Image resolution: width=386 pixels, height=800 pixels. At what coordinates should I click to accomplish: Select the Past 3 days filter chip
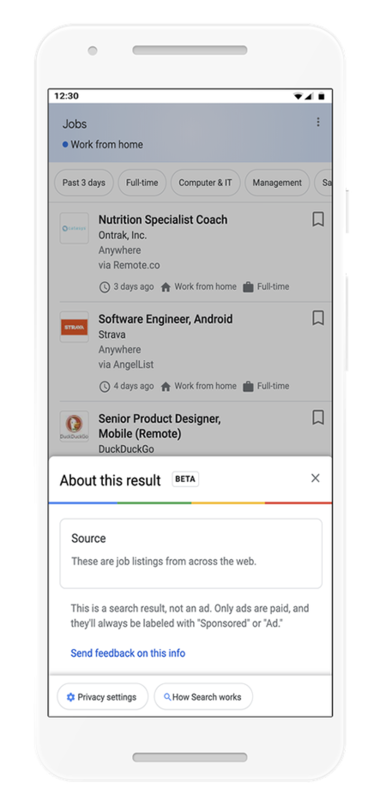pyautogui.click(x=84, y=183)
